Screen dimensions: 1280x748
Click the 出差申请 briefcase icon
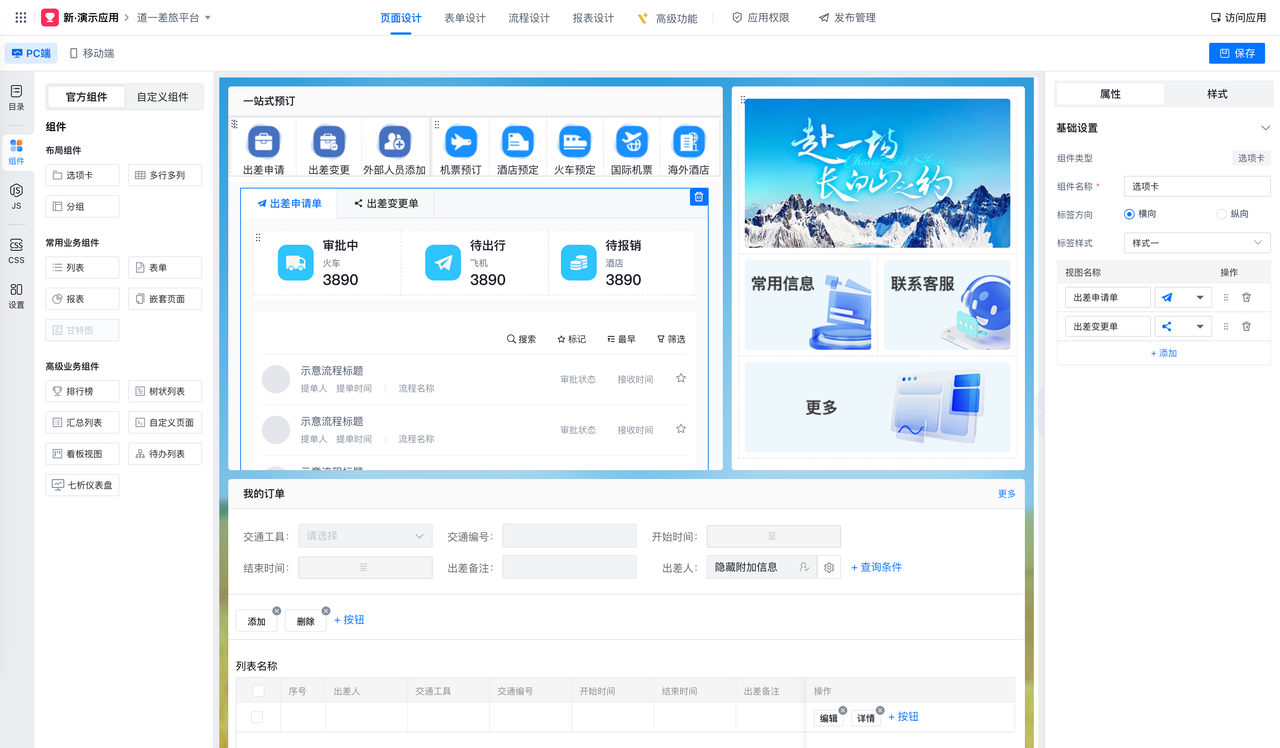(263, 142)
